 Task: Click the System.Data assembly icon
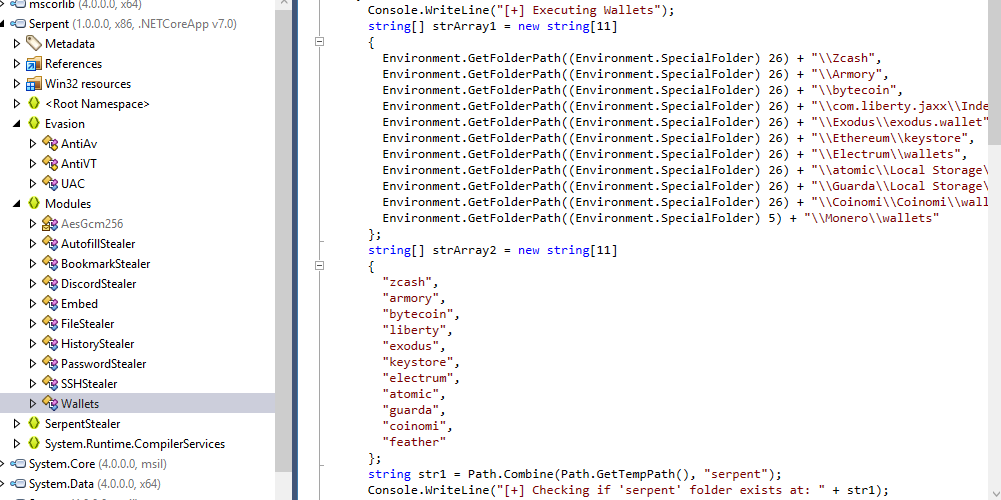(18, 483)
